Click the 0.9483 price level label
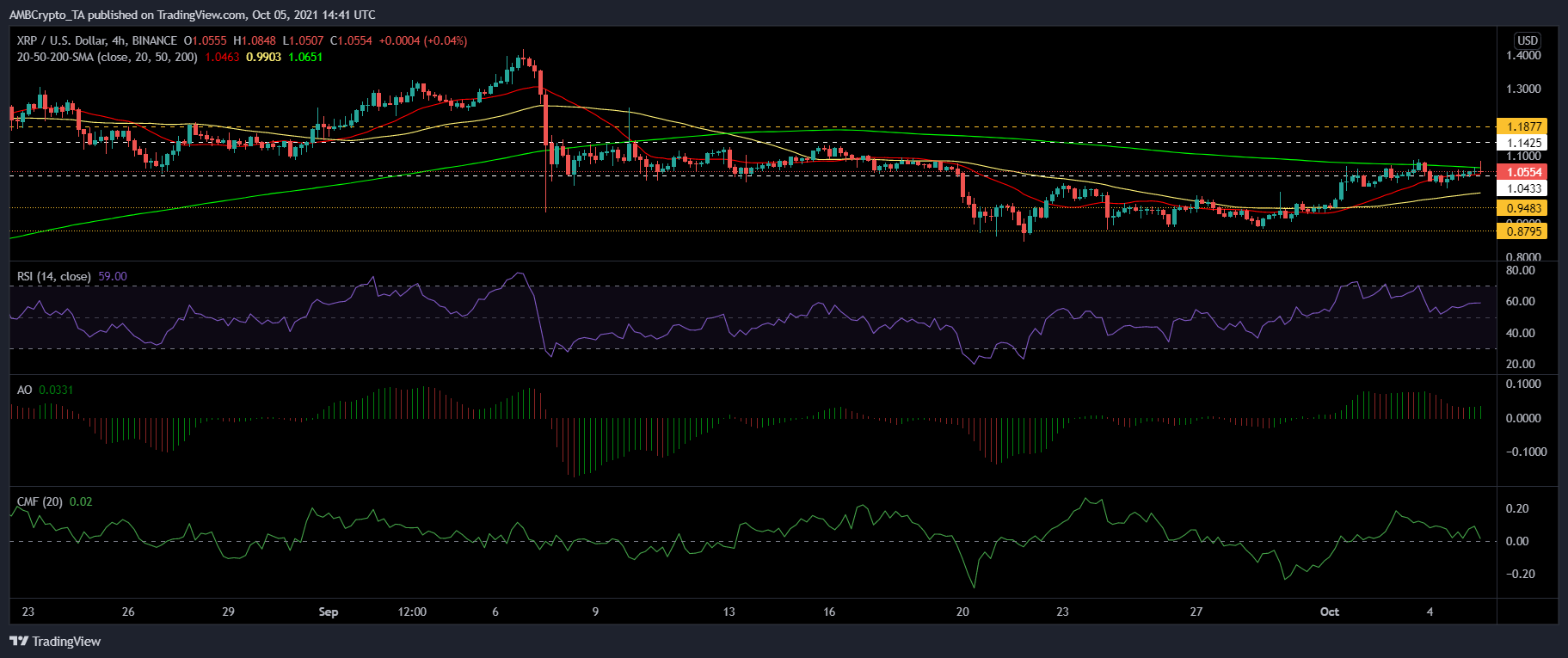The image size is (1568, 658). tap(1522, 208)
